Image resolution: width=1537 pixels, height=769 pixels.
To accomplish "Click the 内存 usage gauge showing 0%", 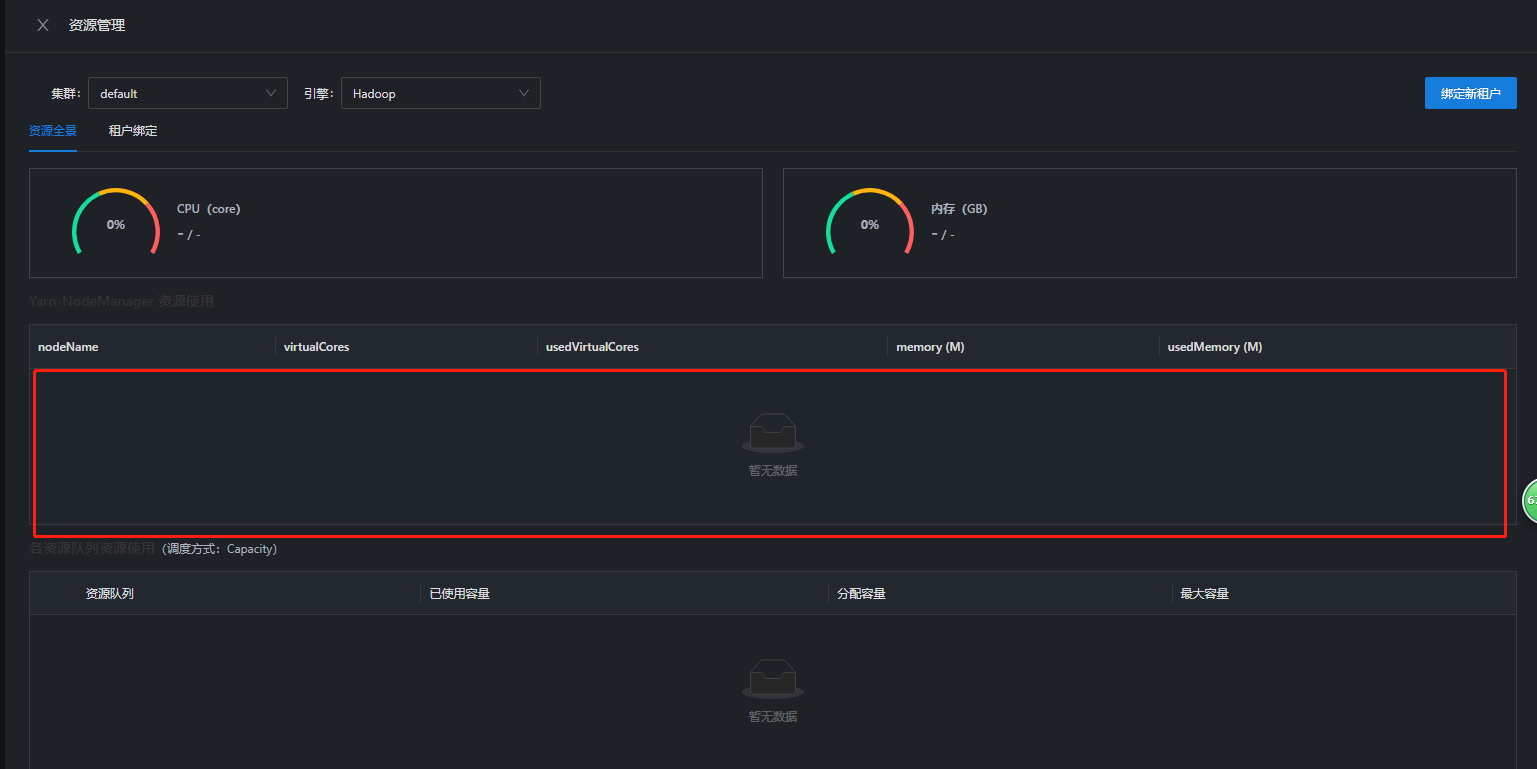I will click(x=870, y=223).
